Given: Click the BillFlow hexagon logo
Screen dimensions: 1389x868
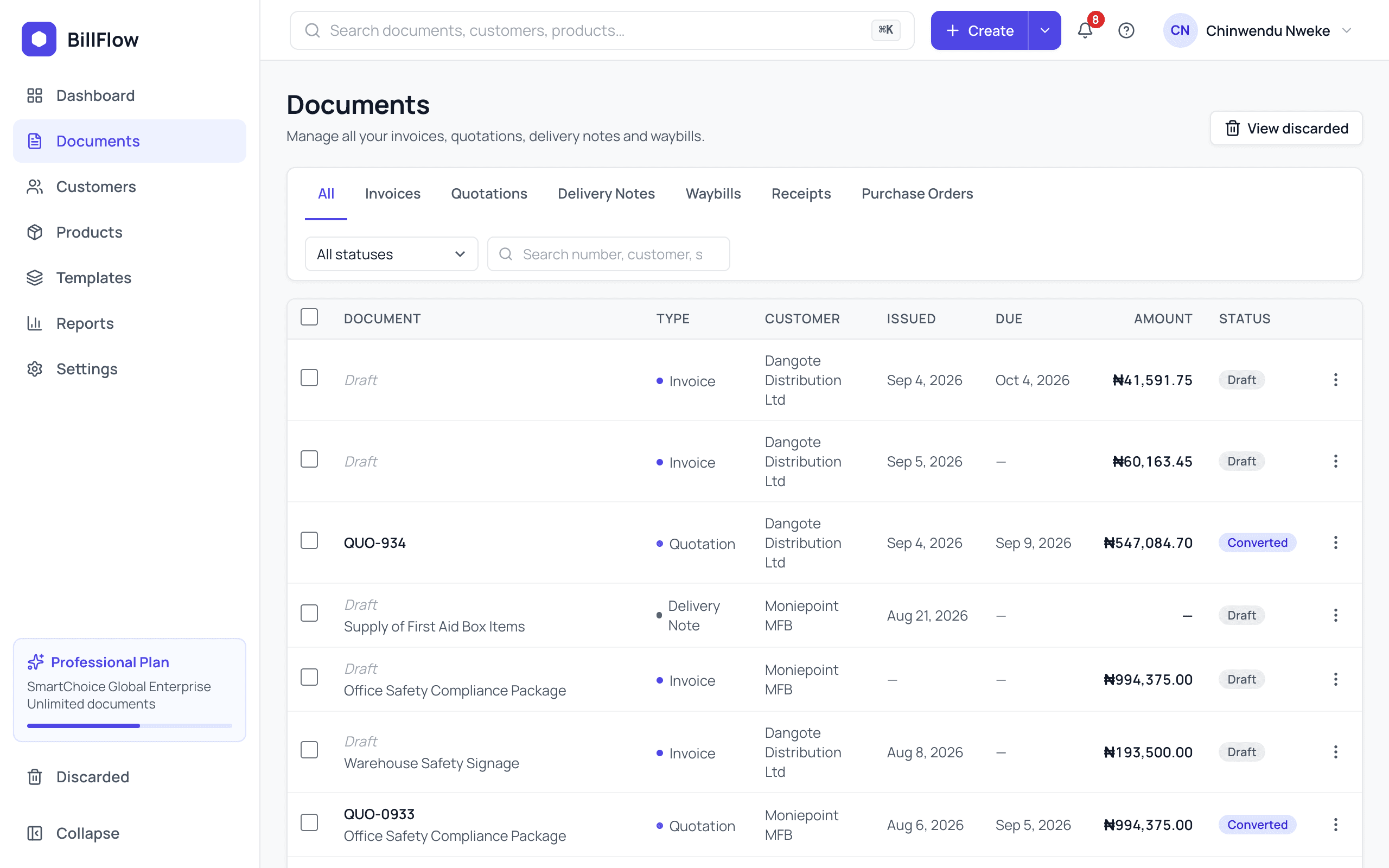Looking at the screenshot, I should (x=39, y=39).
